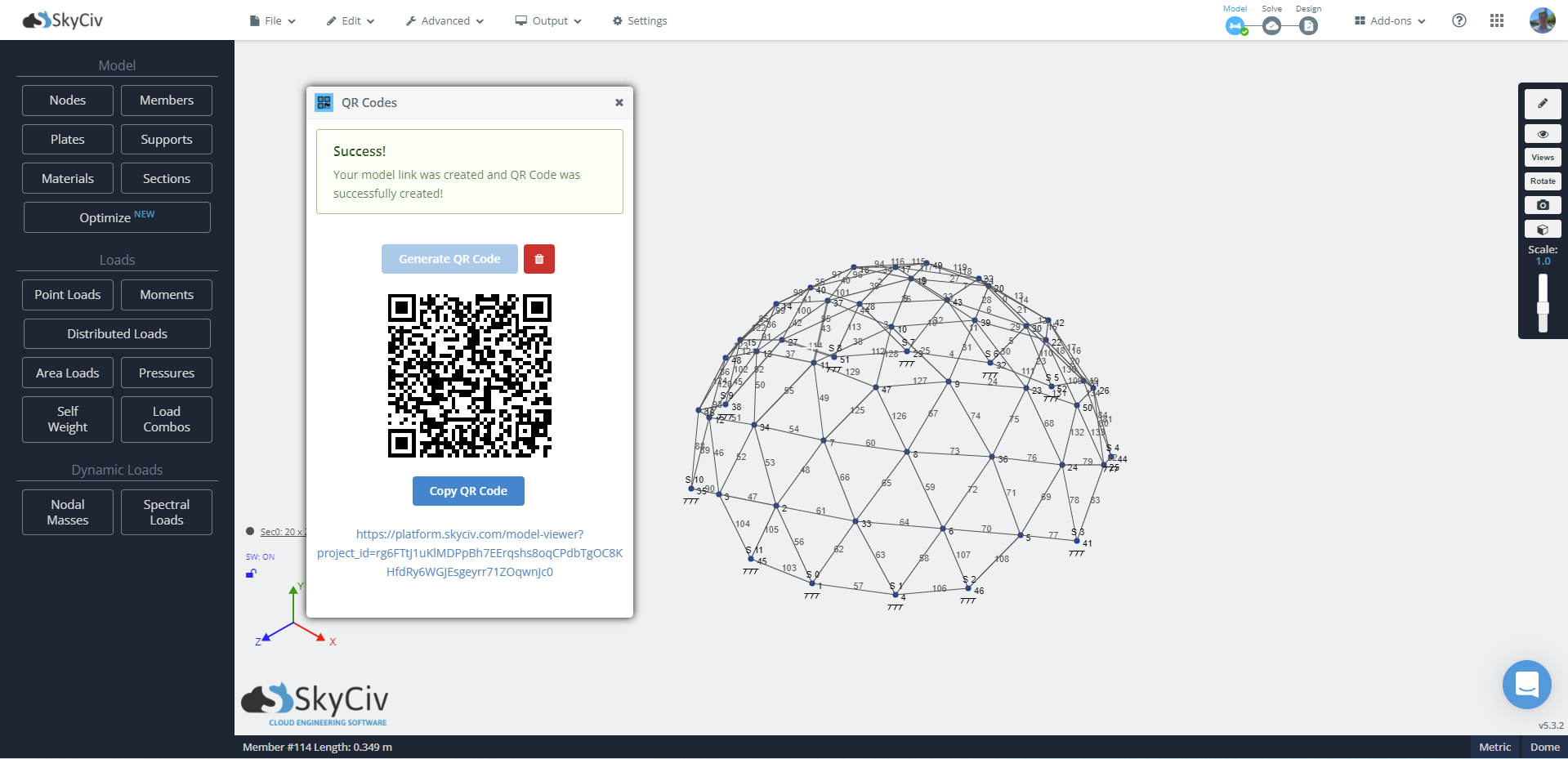
Task: Open the Materials panel
Action: [x=68, y=179]
